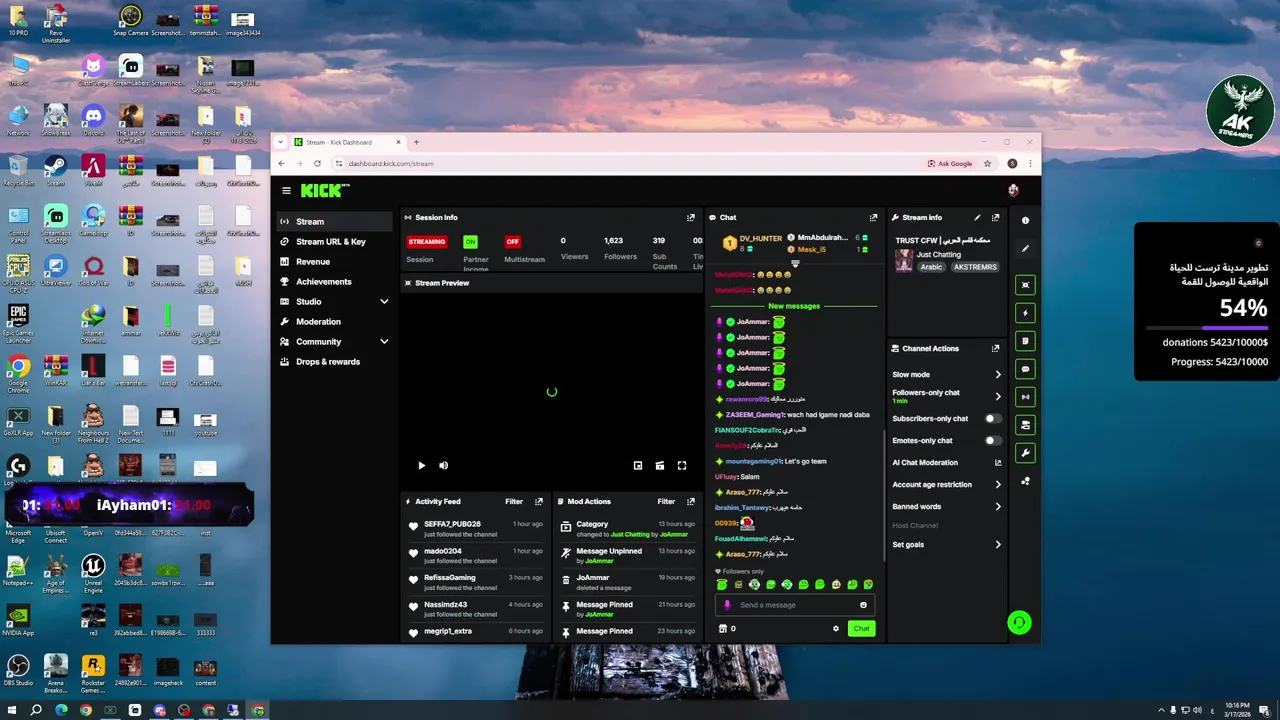Click the Send a message chat field
Image resolution: width=1280 pixels, height=720 pixels.
(x=794, y=605)
